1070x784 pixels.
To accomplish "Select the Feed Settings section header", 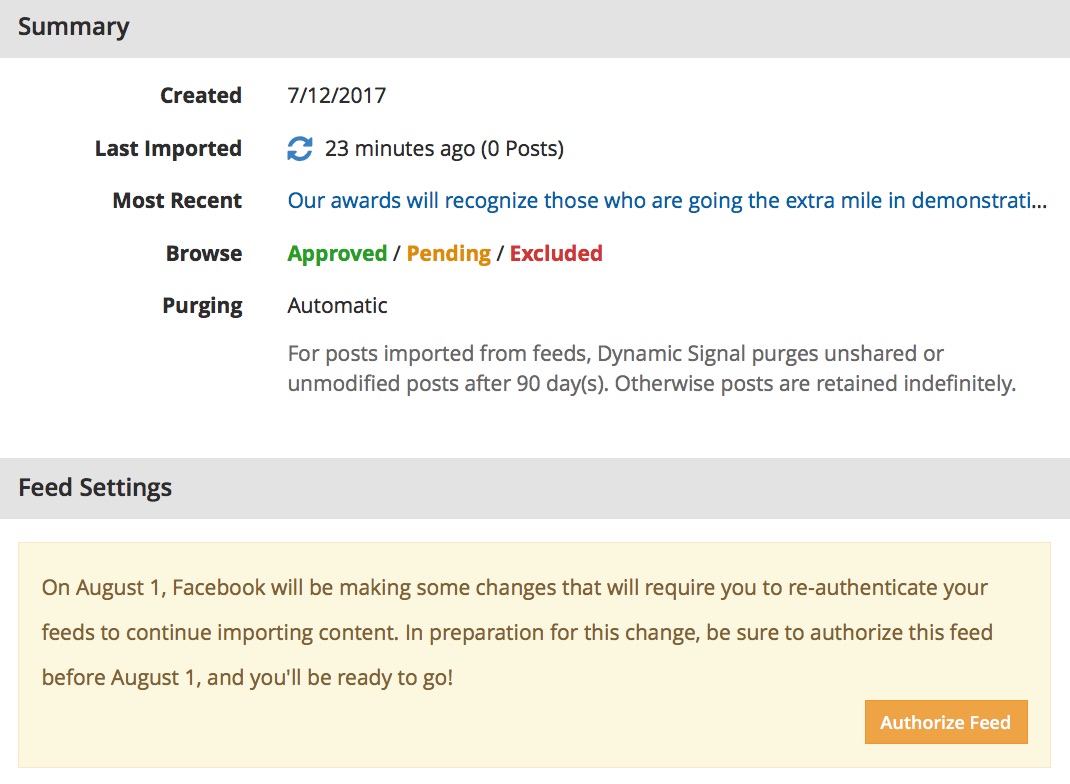I will click(535, 488).
